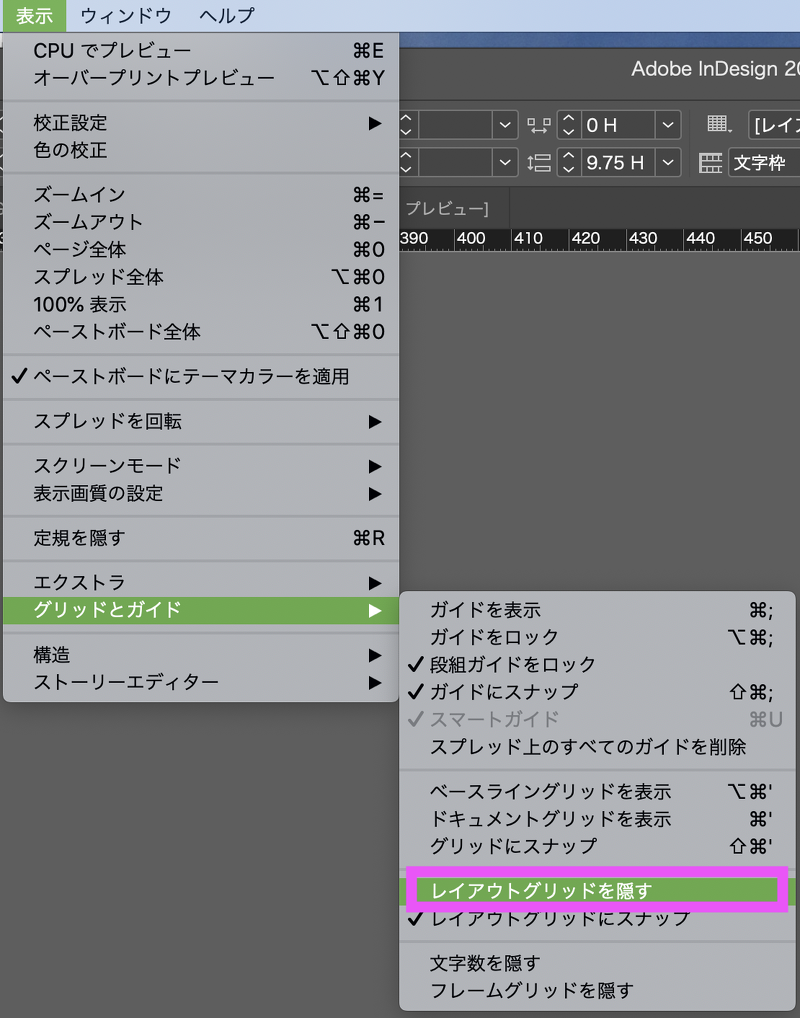Click the stepper arrows for 9.75 H
Image resolution: width=800 pixels, height=1018 pixels.
[569, 163]
